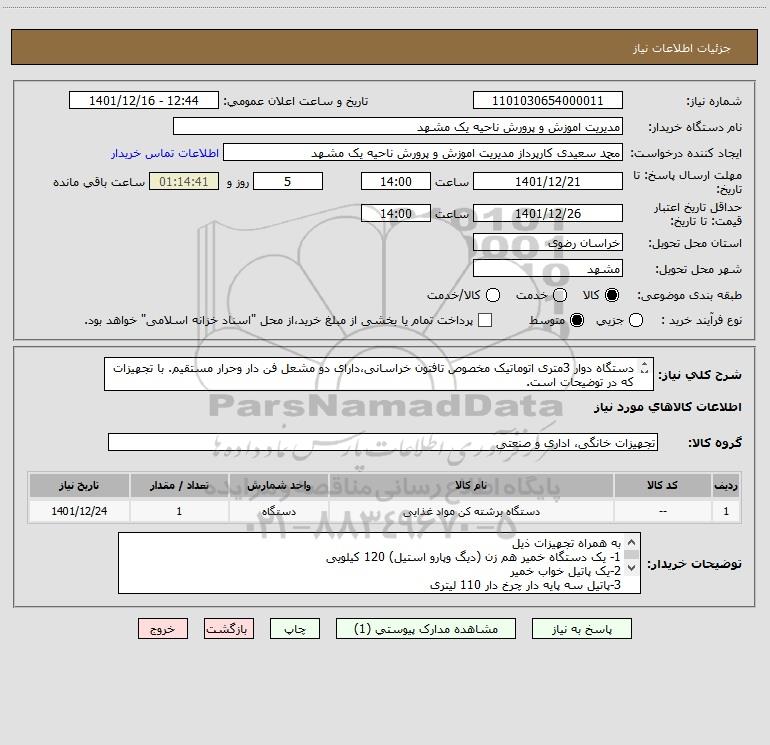The image size is (770, 745).
Task: Click the چاپ print button
Action: [x=295, y=629]
